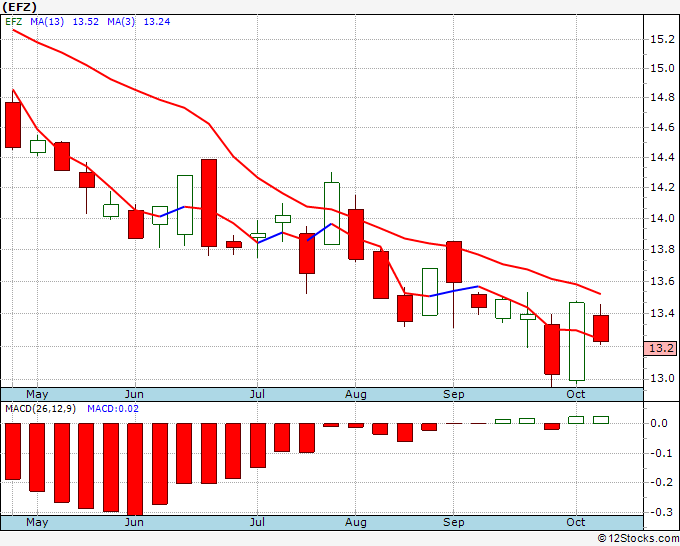Click the (EFZ) chart title
Viewport: 680px width, 546px height.
(x=19, y=7)
